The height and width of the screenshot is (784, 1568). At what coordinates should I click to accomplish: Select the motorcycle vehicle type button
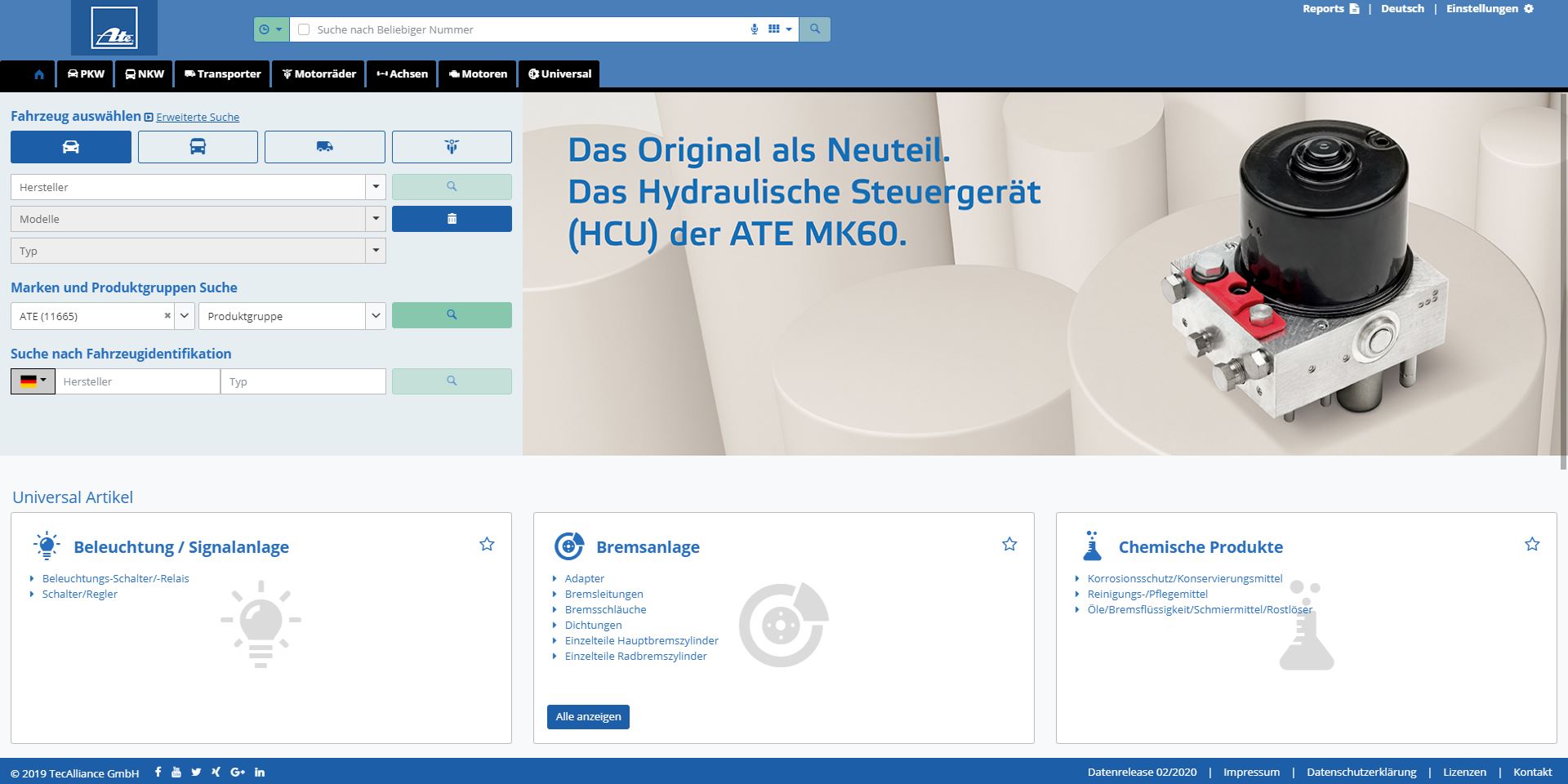tap(452, 147)
